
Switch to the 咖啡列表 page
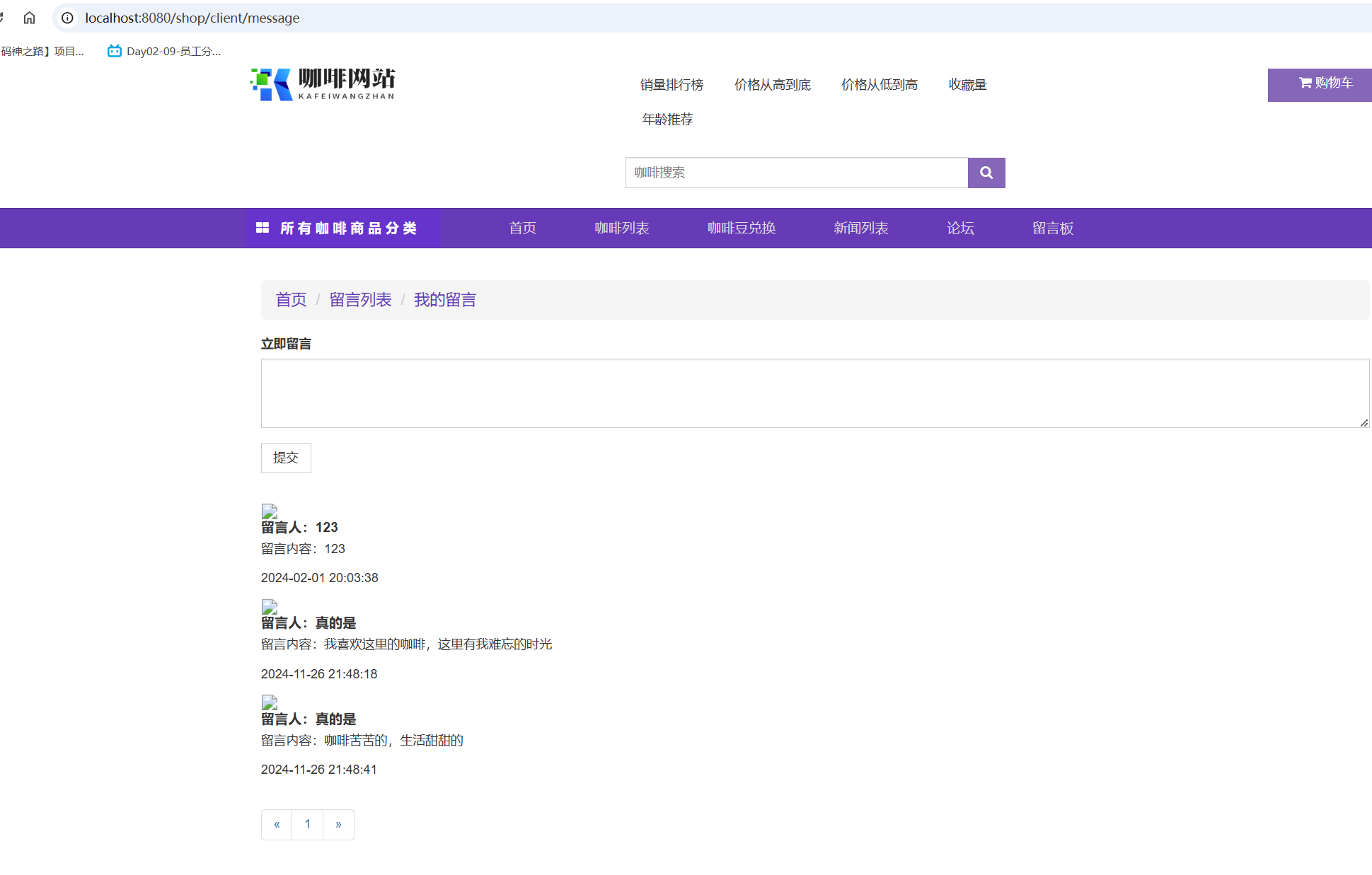(622, 228)
